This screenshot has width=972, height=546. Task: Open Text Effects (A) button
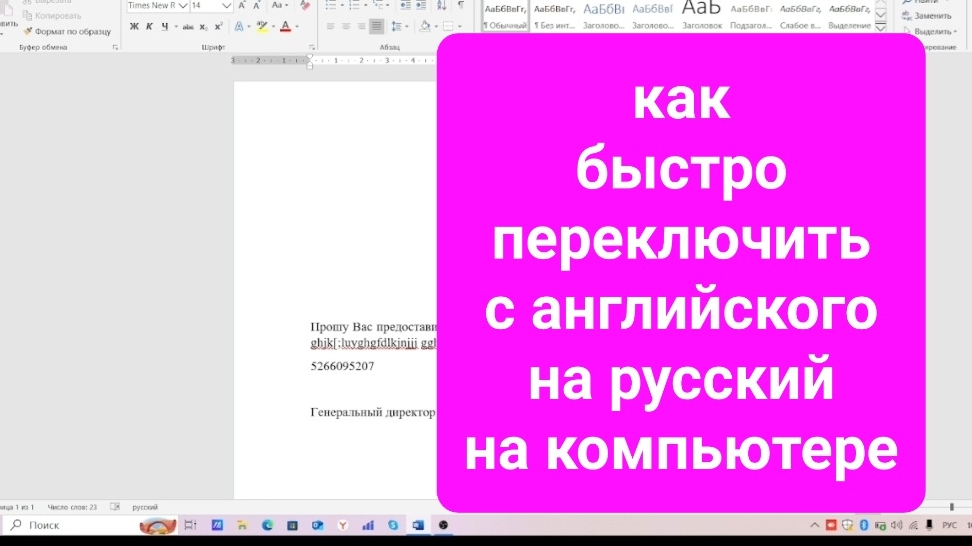239,27
